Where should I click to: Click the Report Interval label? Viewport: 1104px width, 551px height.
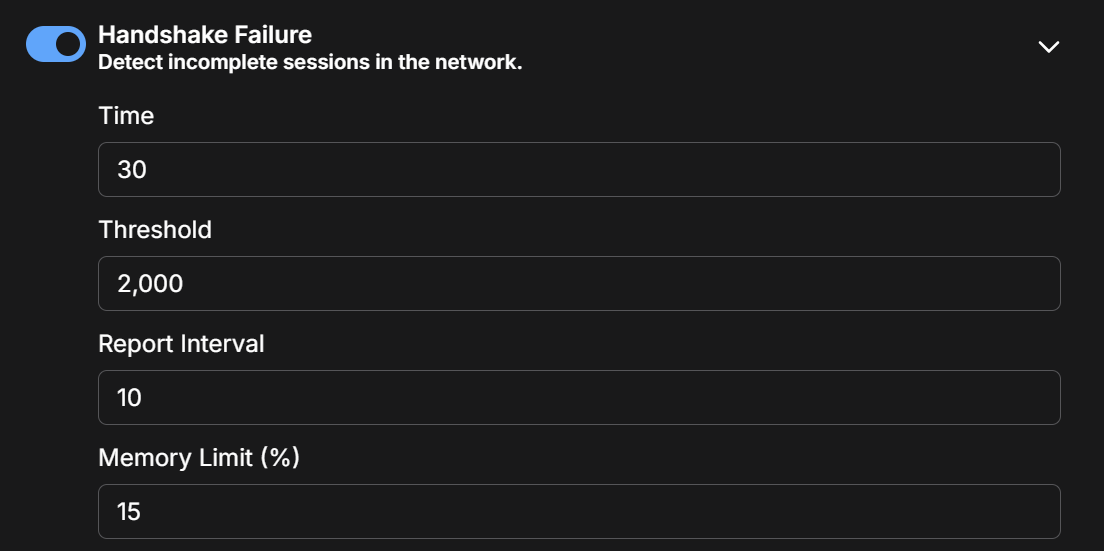[x=181, y=344]
